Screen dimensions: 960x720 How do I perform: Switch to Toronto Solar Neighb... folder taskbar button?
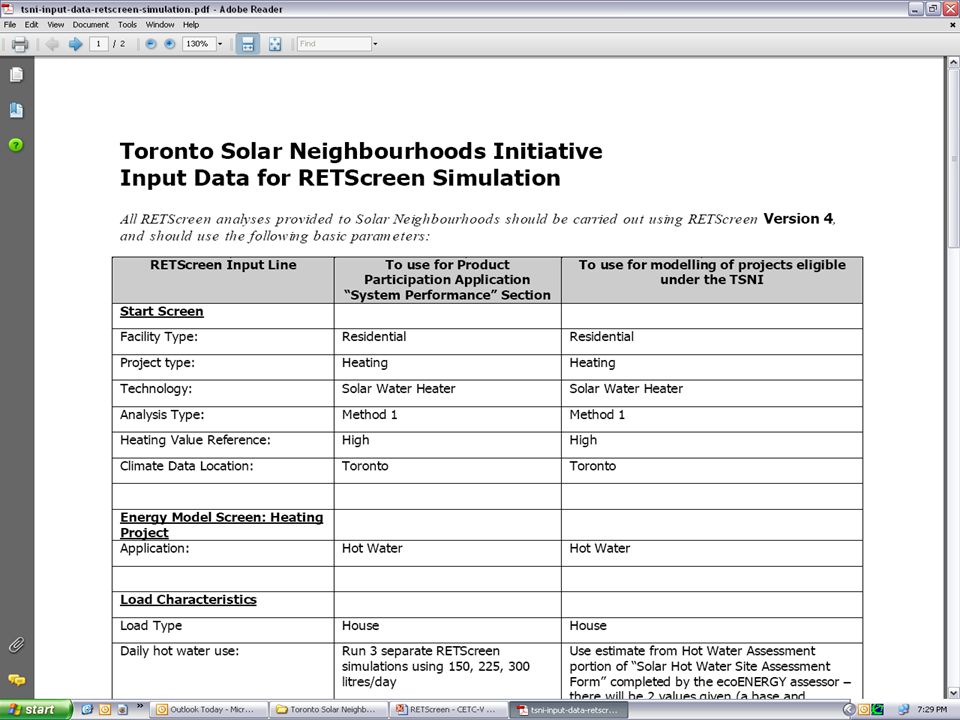pos(329,710)
